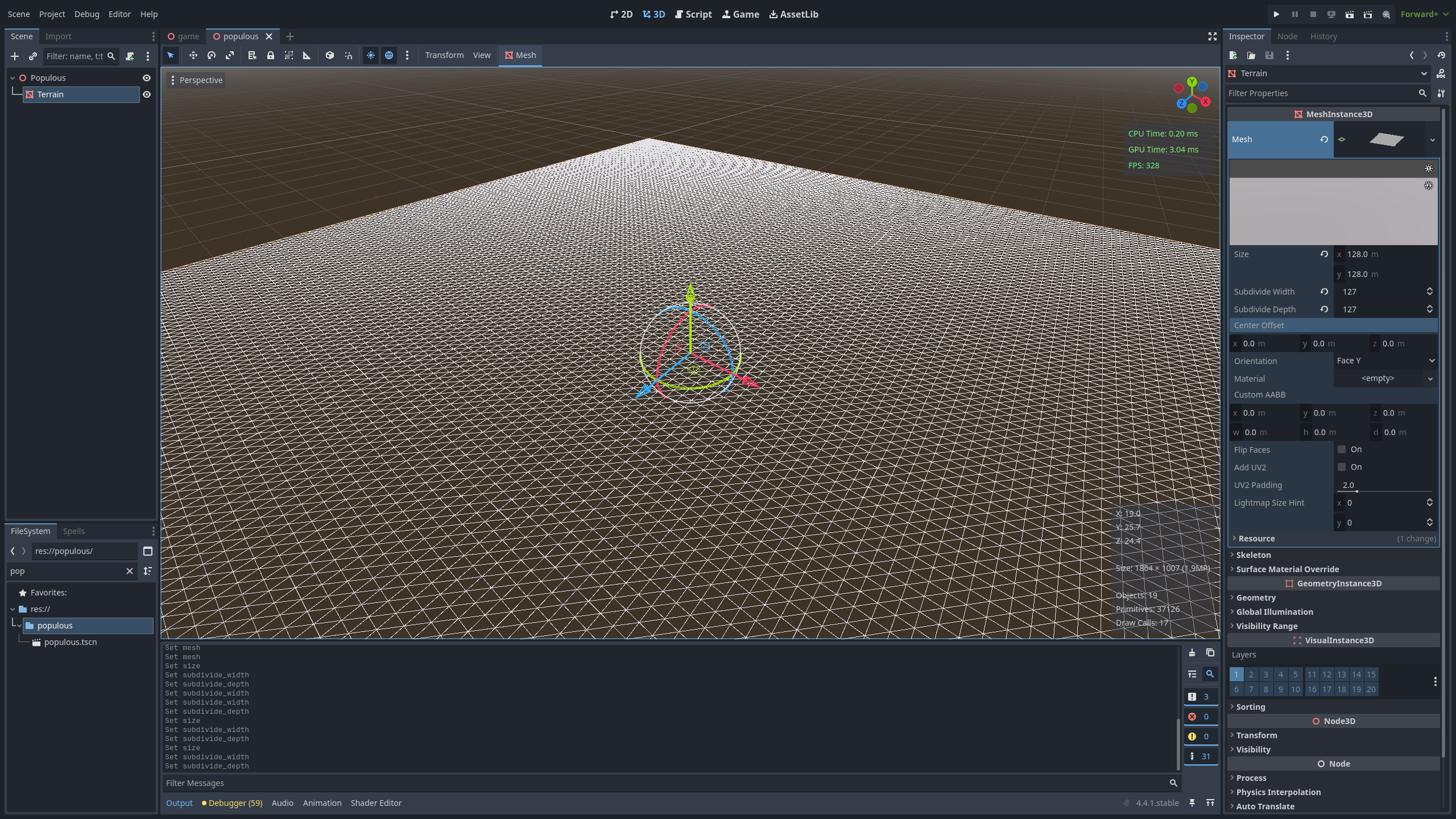Stop the running project
Screen dimensions: 1456x819
[x=1313, y=14]
